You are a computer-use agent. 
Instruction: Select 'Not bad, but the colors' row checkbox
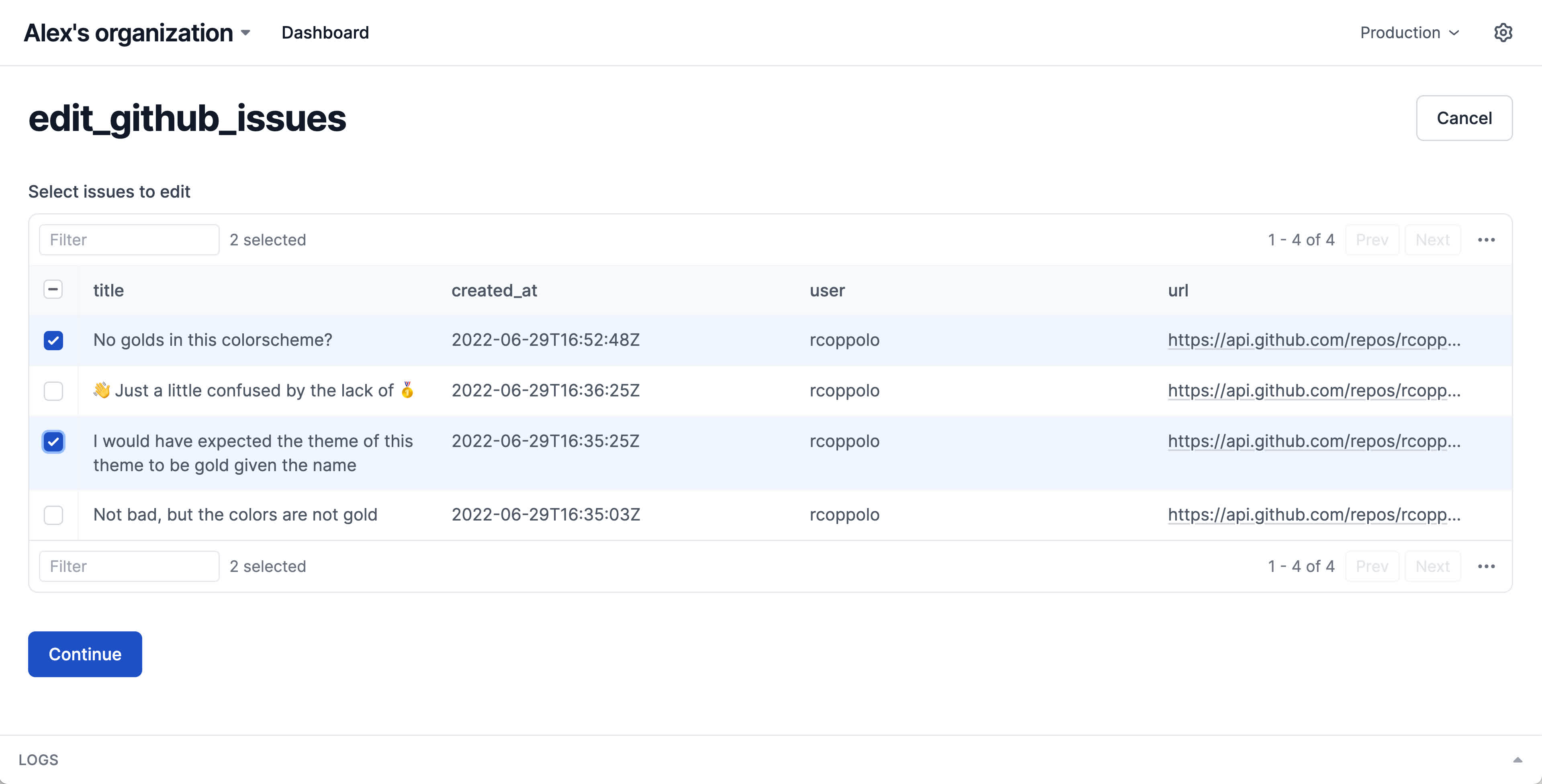53,514
